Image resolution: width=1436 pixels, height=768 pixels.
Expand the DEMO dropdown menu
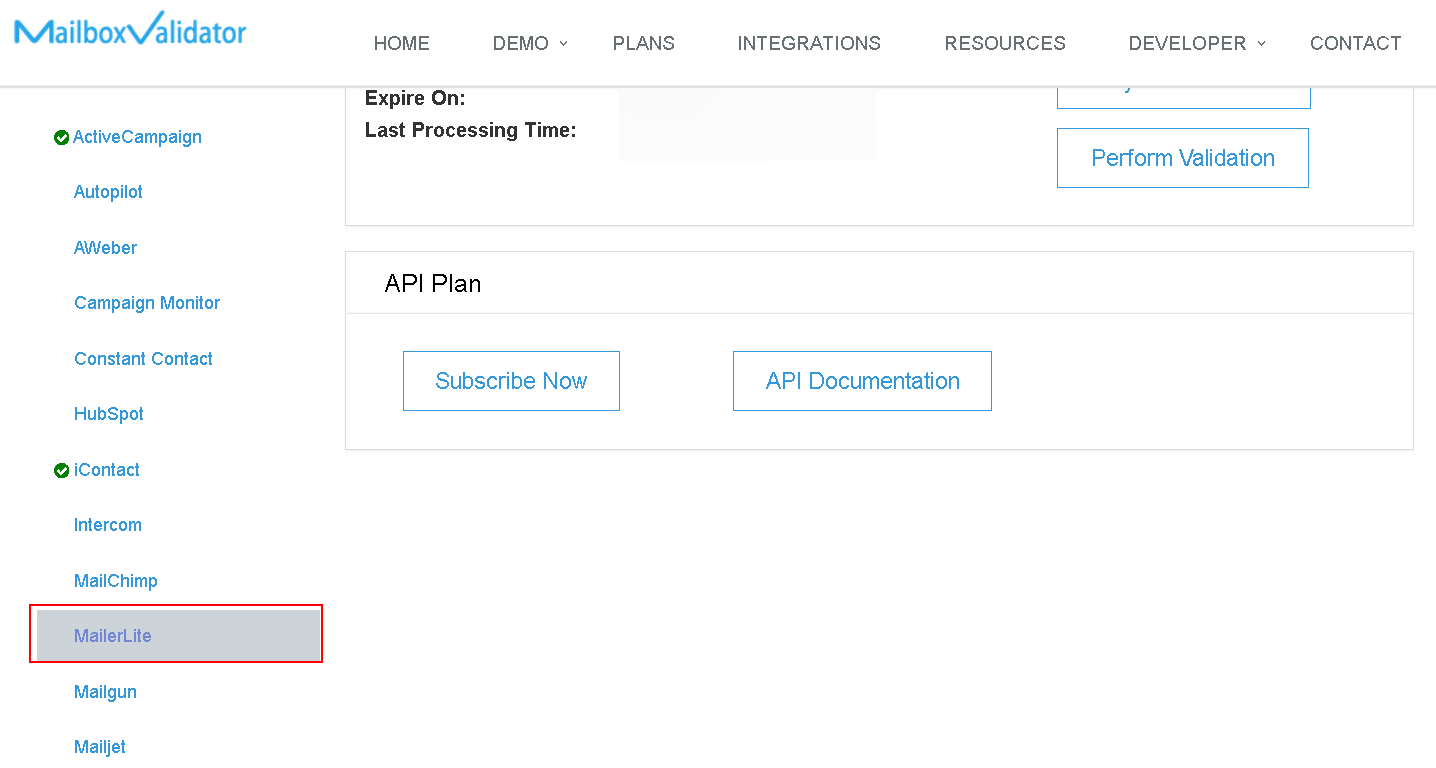(520, 43)
